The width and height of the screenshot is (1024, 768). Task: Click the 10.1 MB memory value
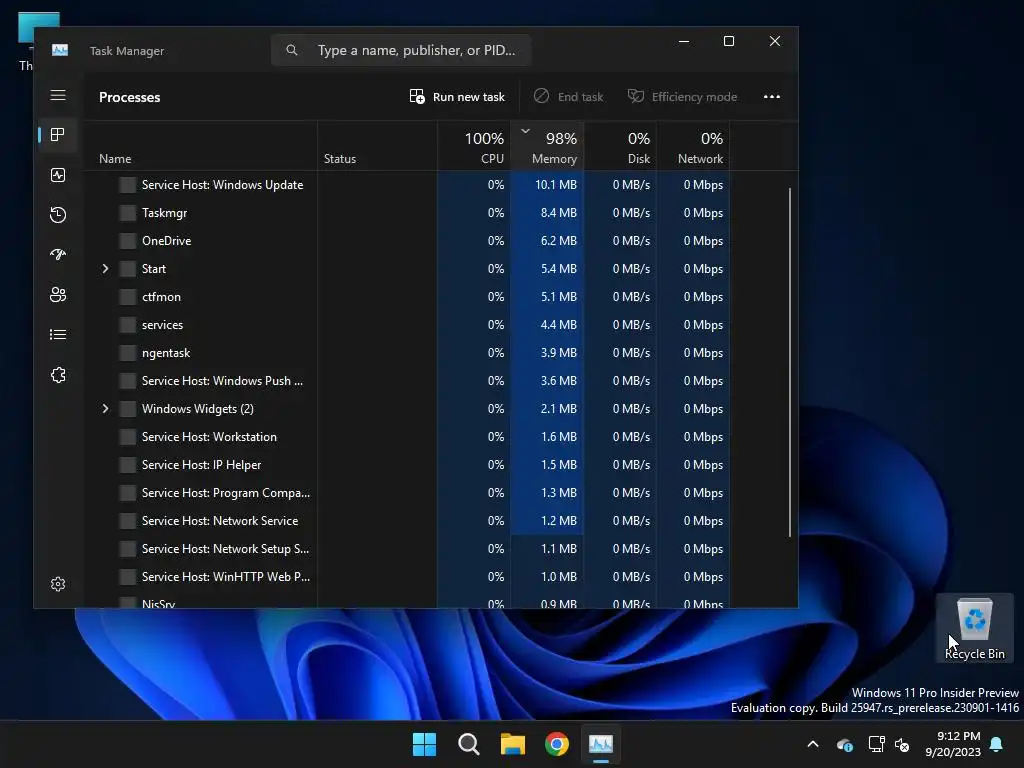coord(556,185)
